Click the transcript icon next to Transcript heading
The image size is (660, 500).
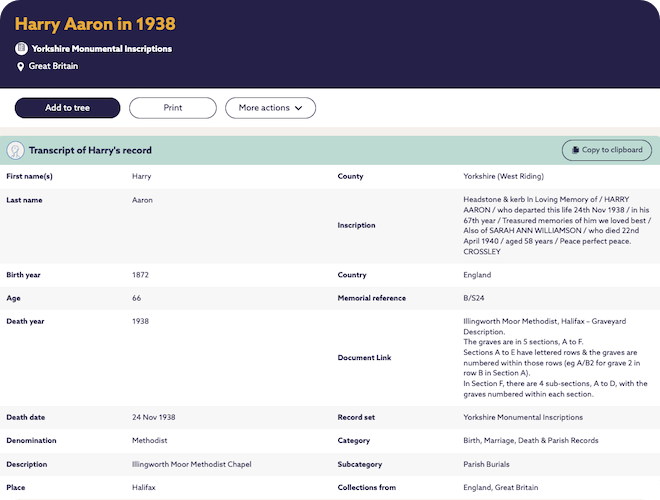click(15, 150)
